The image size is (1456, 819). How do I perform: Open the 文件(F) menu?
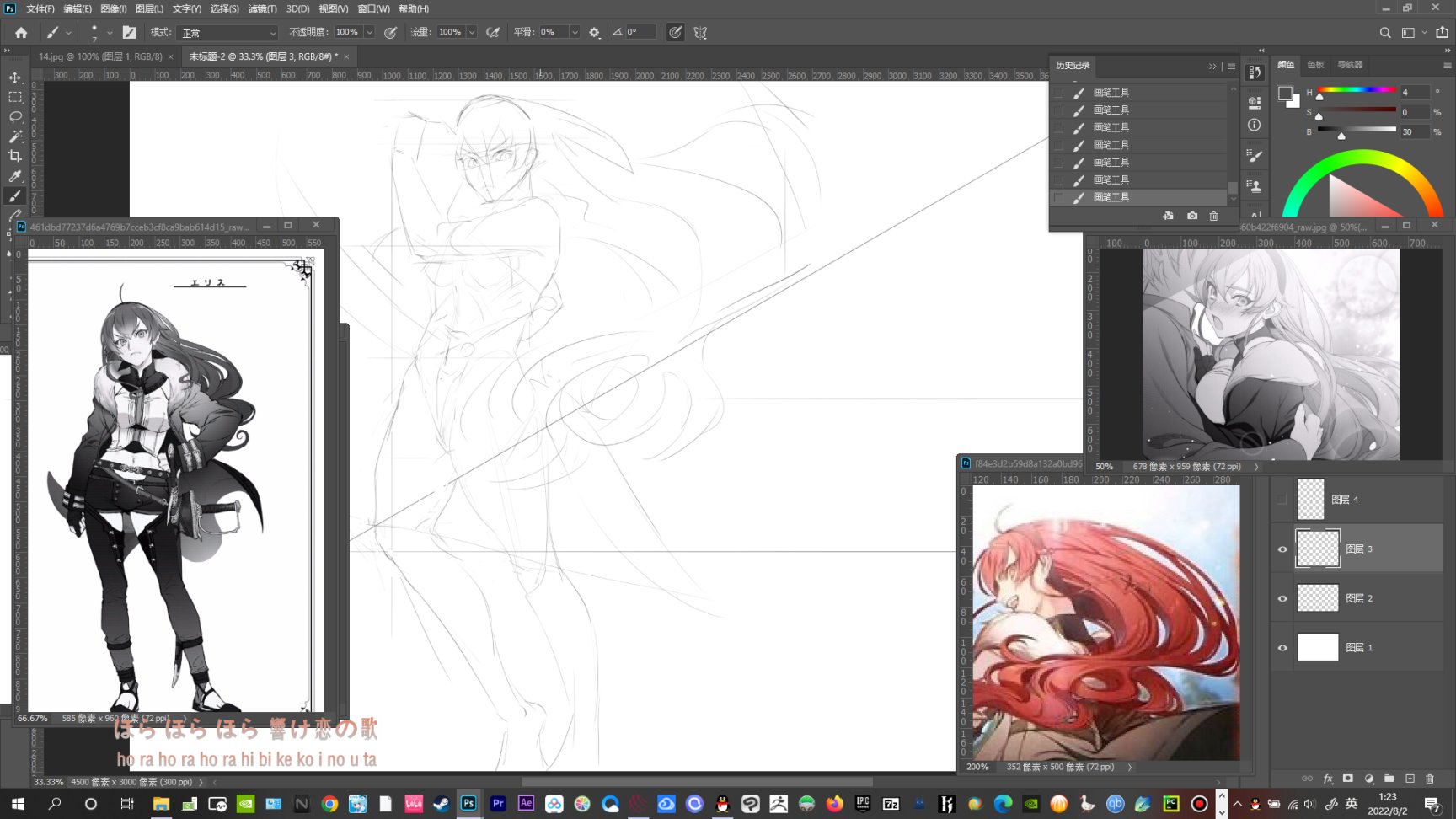tap(40, 8)
